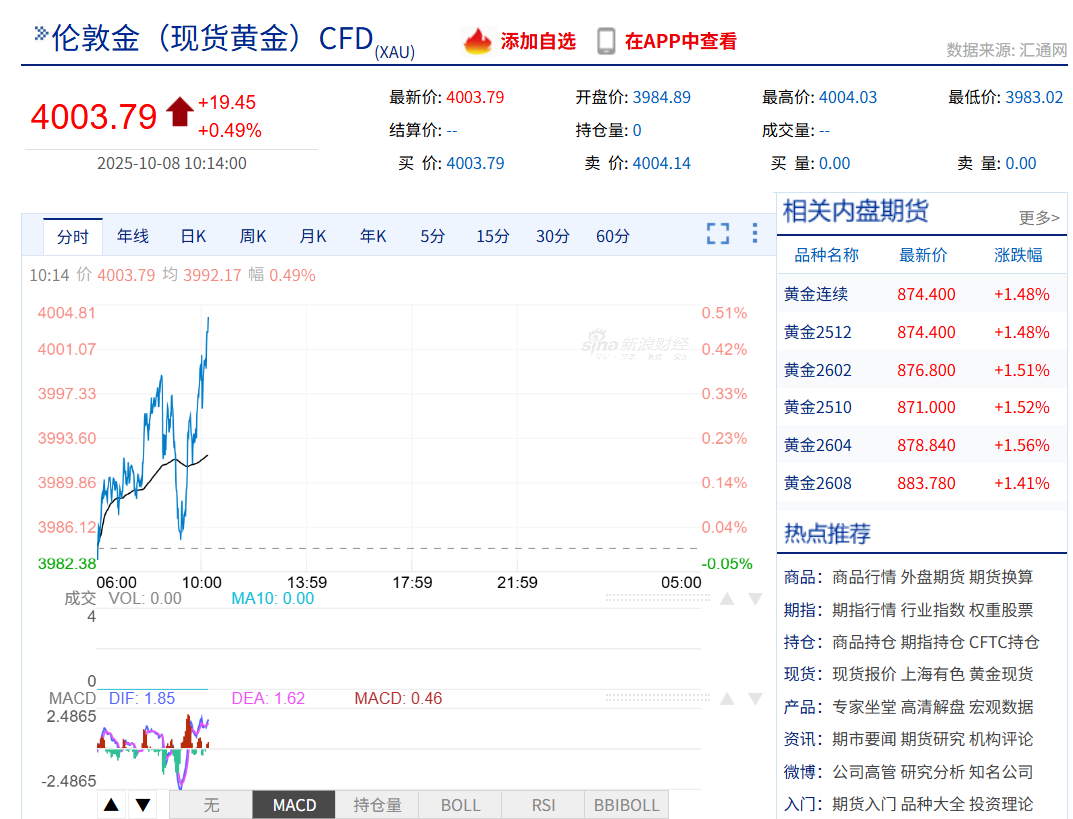The height and width of the screenshot is (819, 1073).
Task: Switch indicator to RSI
Action: (x=543, y=805)
